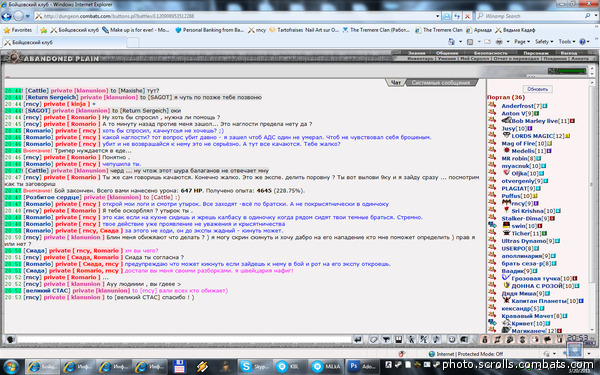The height and width of the screenshot is (375, 600).
Task: Open the Home button dropdown arrow
Action: (460, 42)
